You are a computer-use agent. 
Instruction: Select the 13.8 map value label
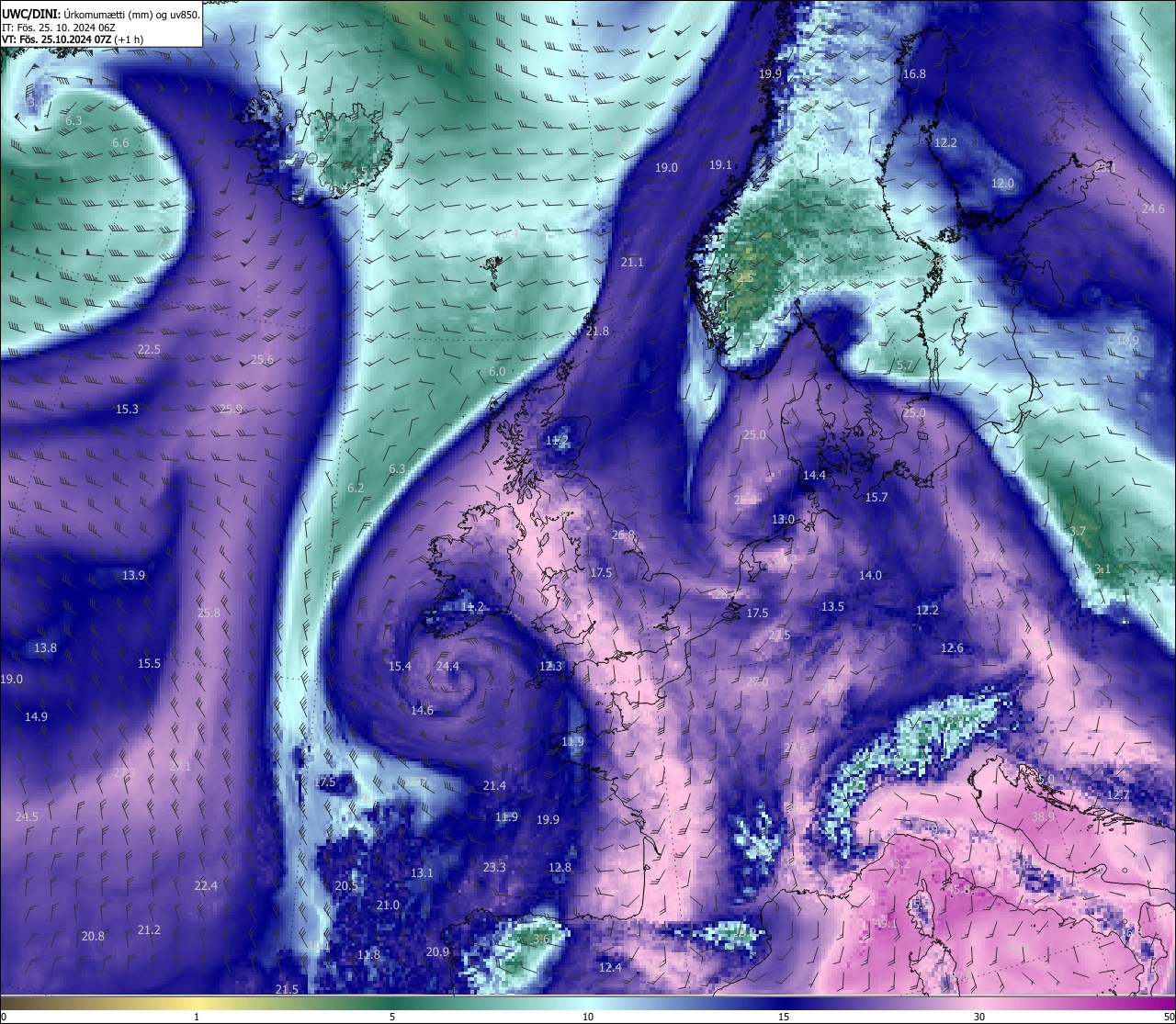tap(45, 648)
